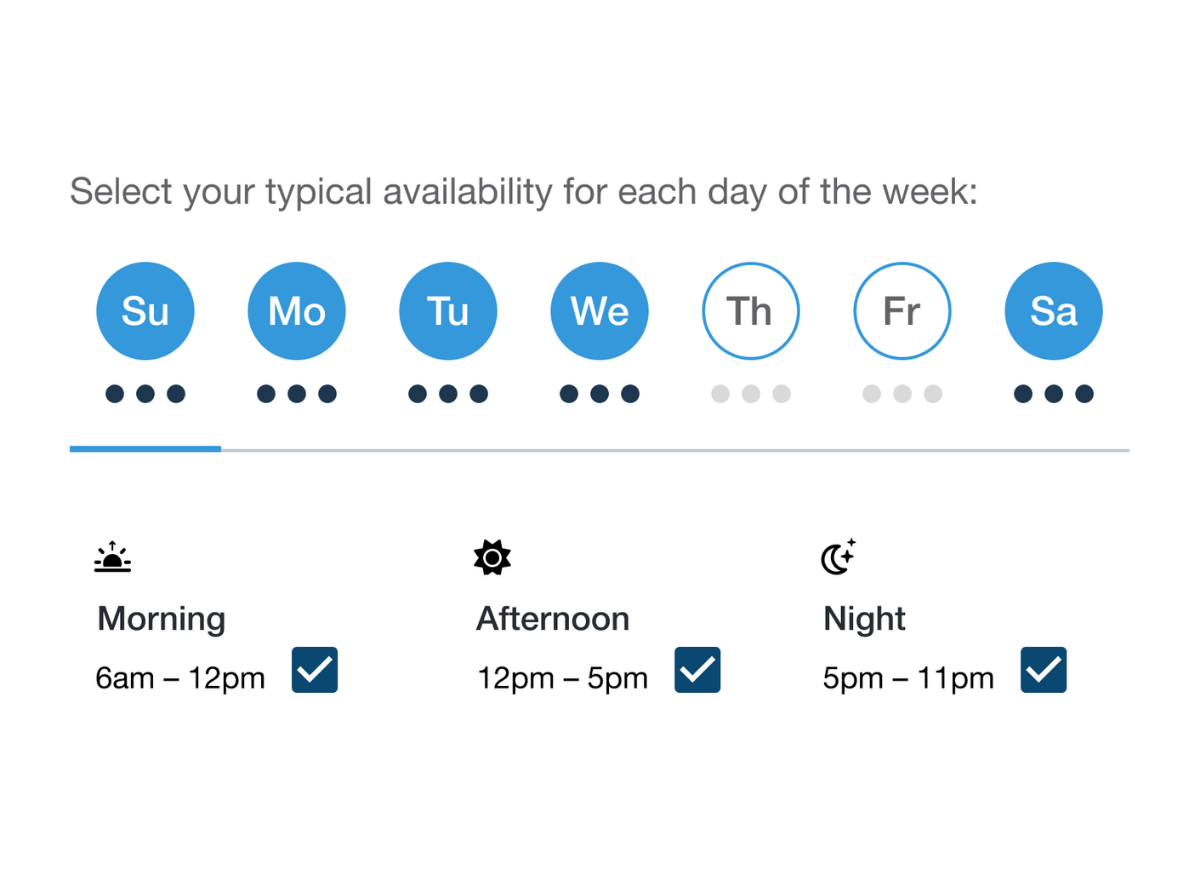Screen dimensions: 1200x878
Task: Click the three dark dots under Su
Action: click(x=145, y=394)
